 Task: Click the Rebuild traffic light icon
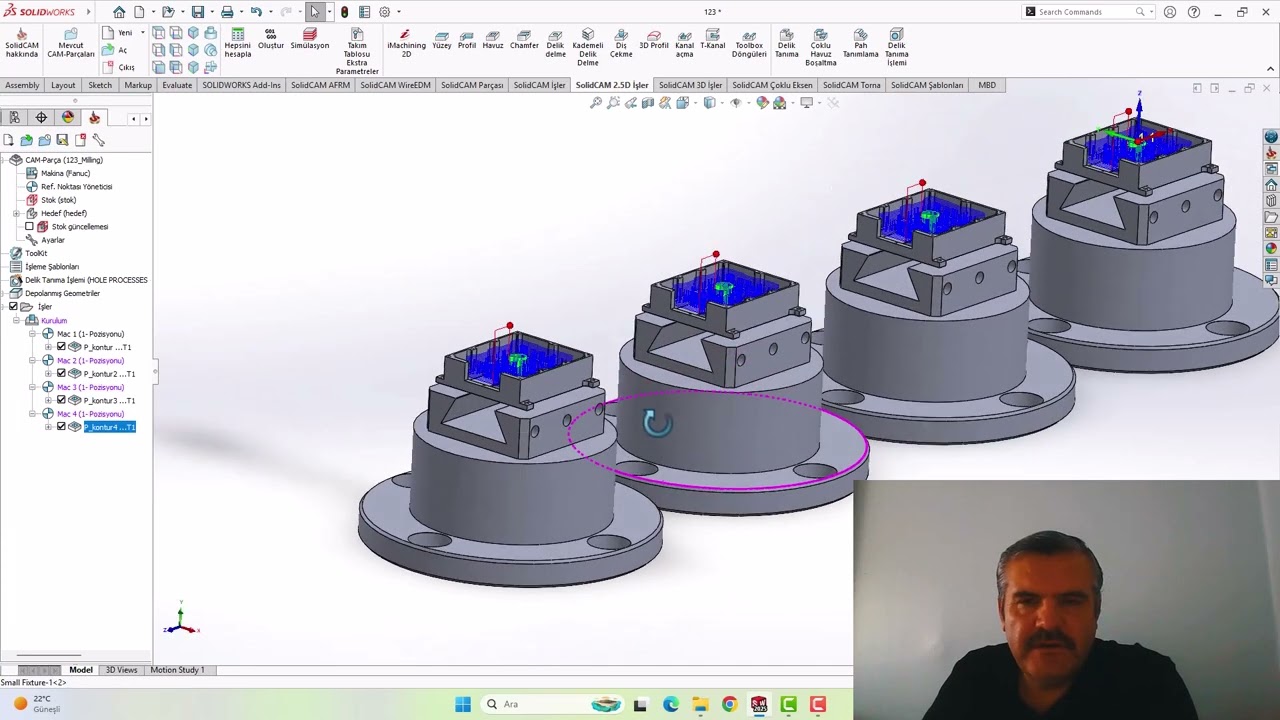click(345, 12)
